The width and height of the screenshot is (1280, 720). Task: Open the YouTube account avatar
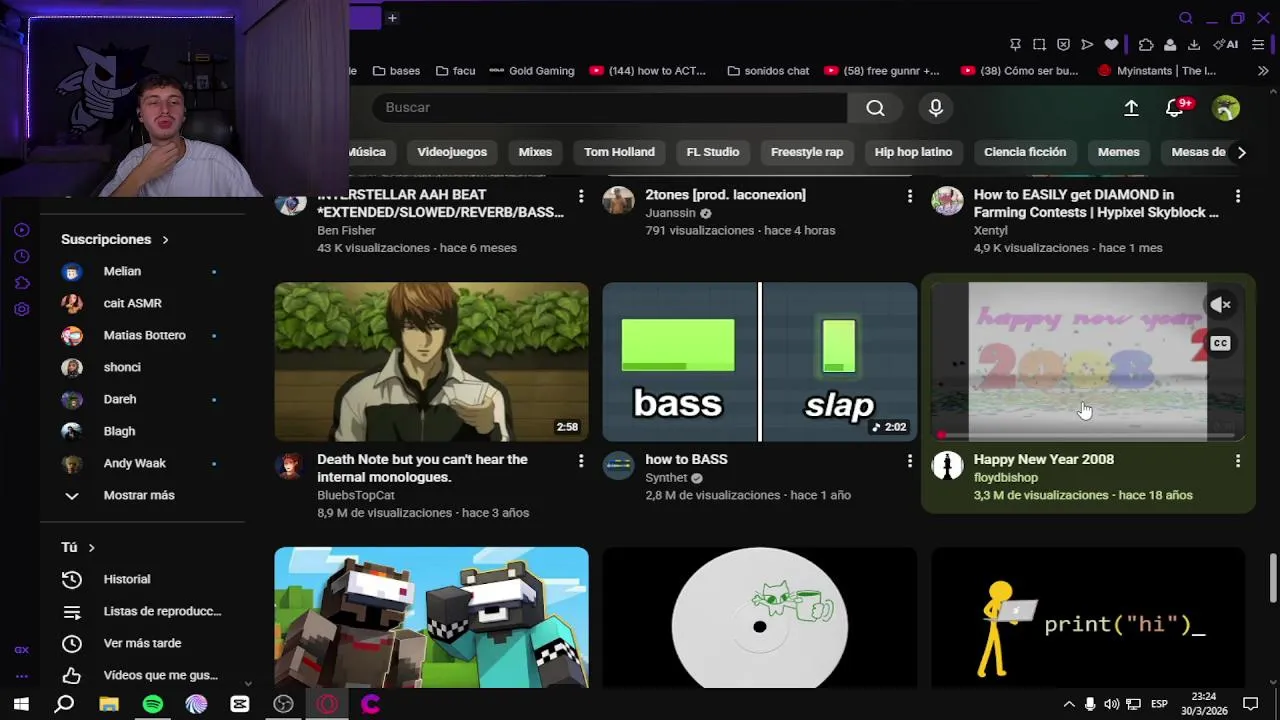click(x=1226, y=108)
